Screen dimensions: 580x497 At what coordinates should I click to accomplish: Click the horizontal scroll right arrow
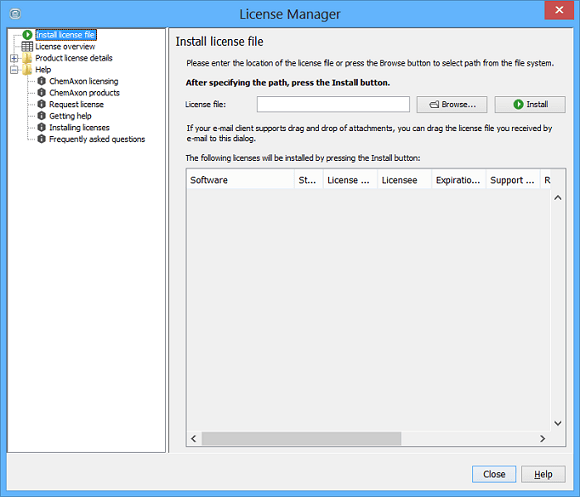pos(543,439)
